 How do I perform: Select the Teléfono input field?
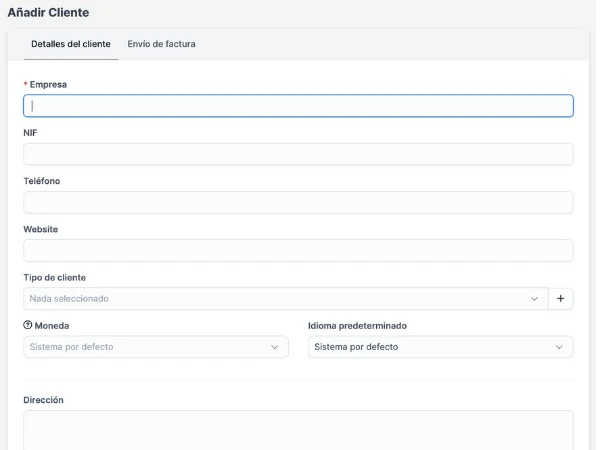click(x=298, y=202)
